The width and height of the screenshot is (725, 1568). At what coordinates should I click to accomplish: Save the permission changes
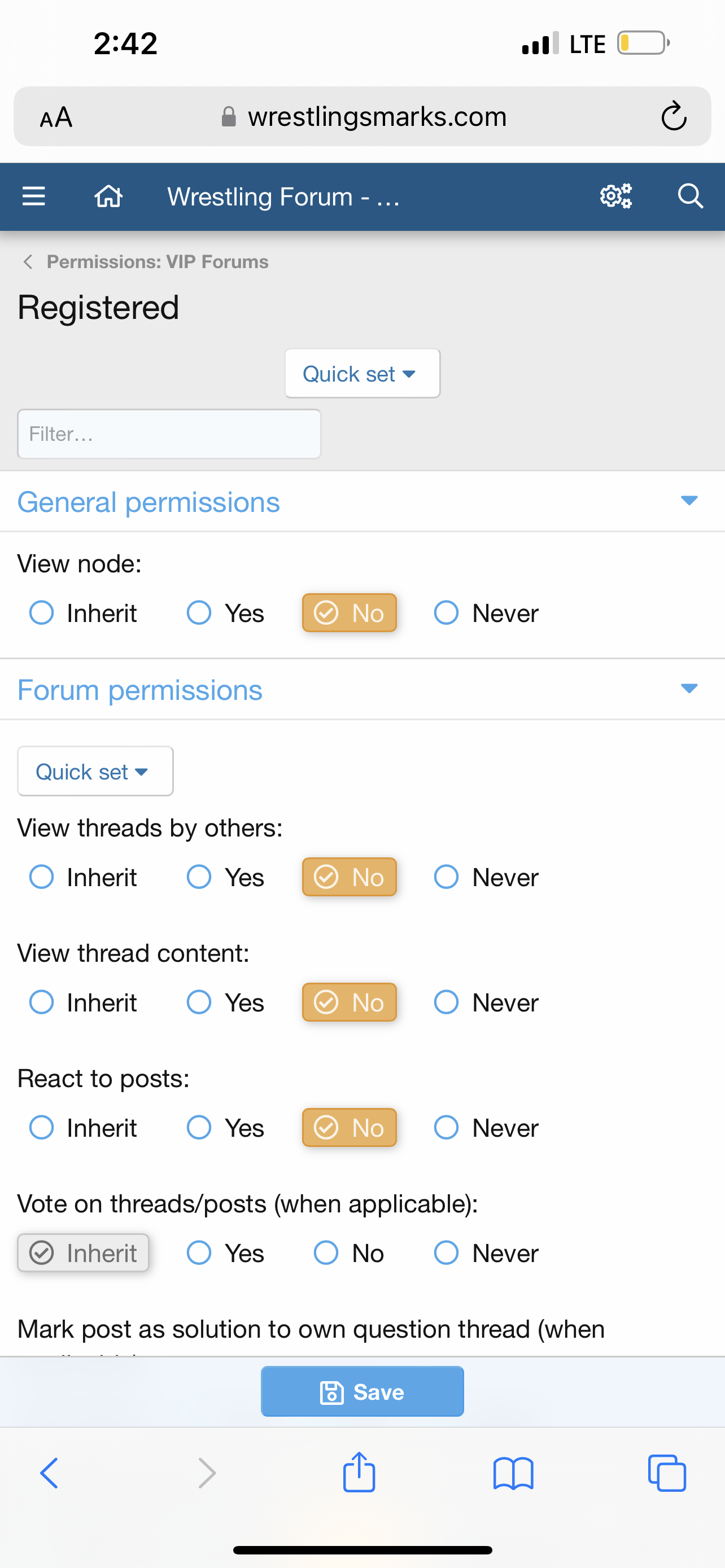pos(362,1391)
